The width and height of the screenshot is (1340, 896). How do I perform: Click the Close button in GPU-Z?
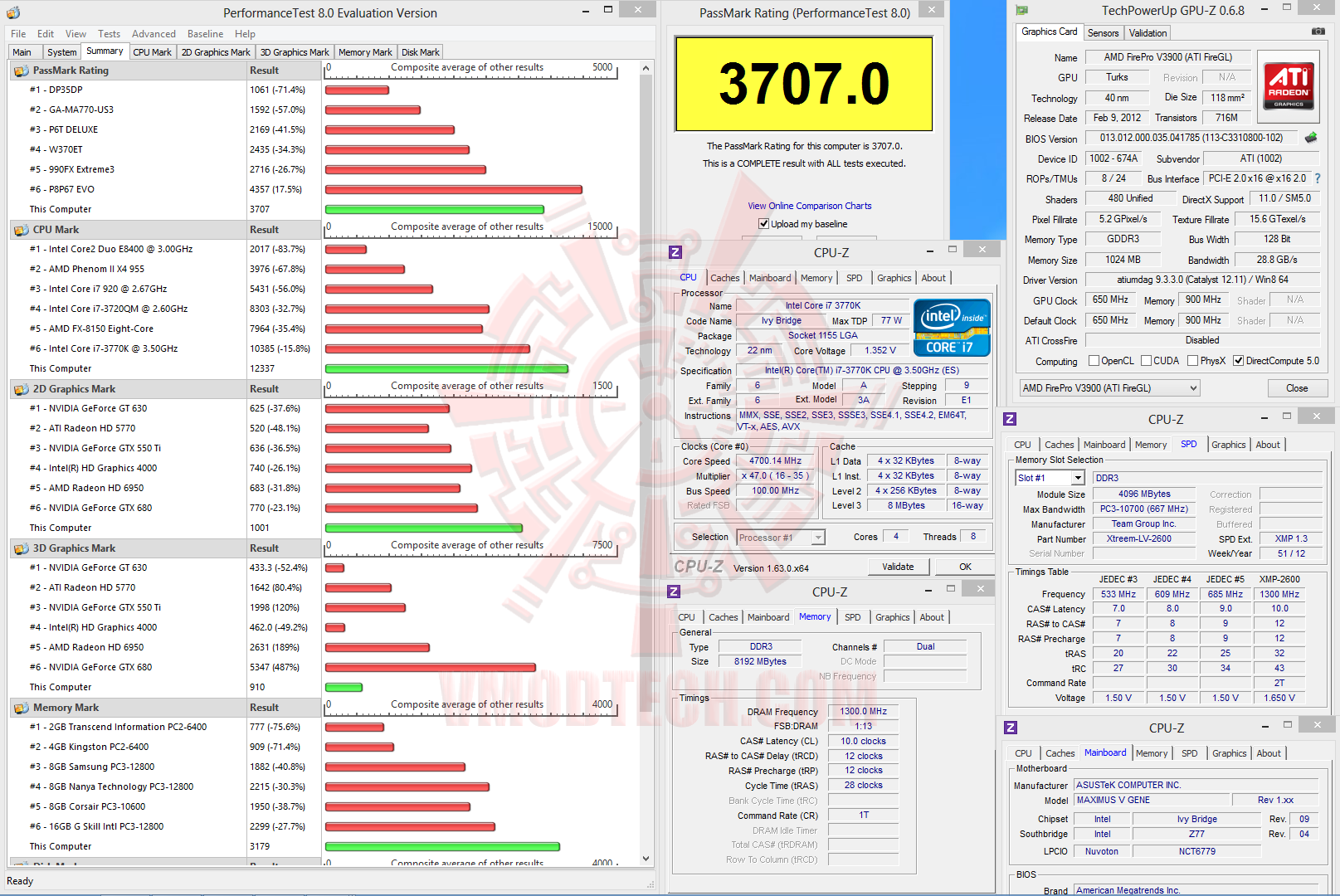click(x=1297, y=388)
